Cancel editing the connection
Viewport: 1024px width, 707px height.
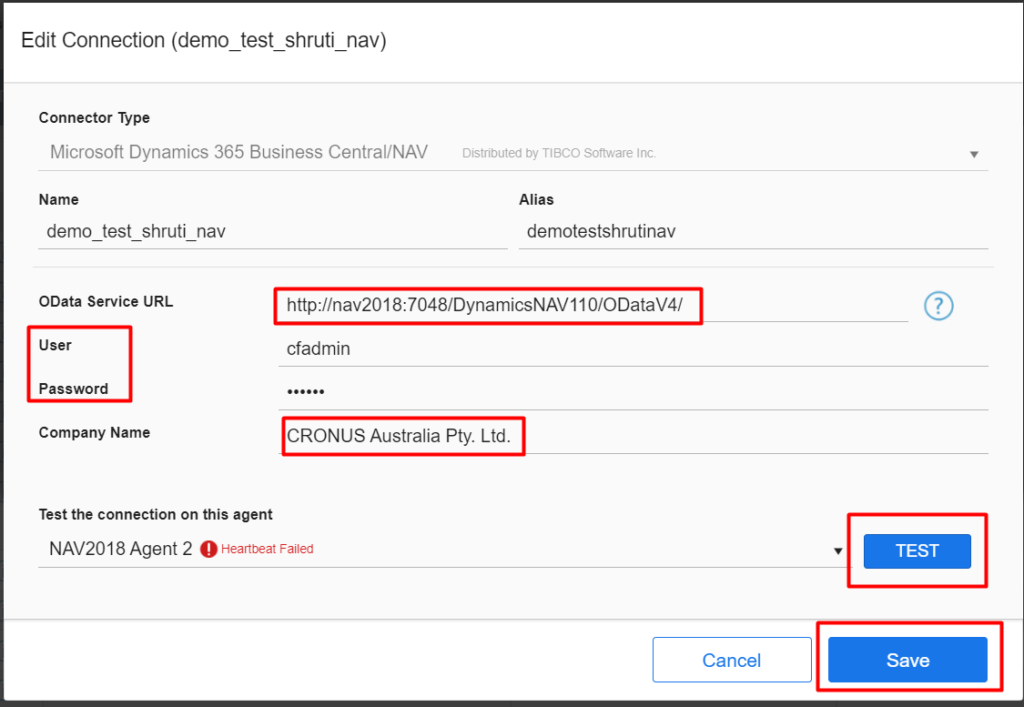[731, 660]
